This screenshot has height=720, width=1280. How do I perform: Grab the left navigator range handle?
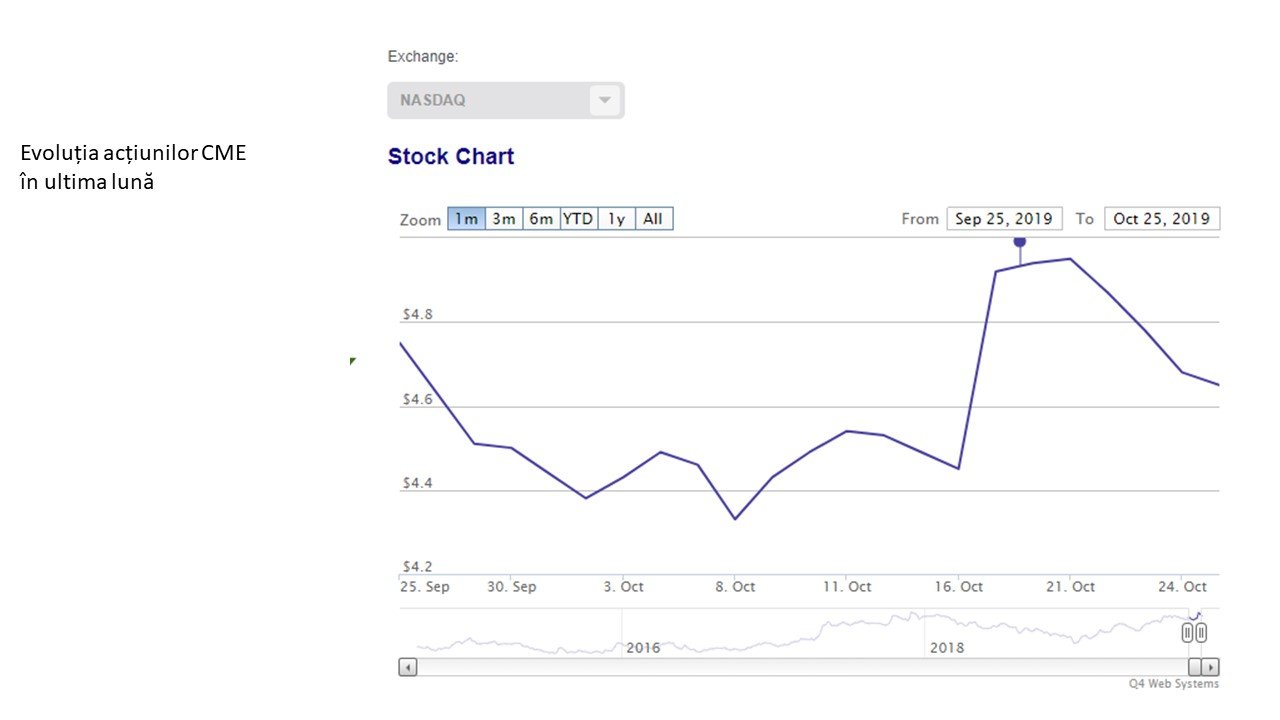click(1187, 632)
